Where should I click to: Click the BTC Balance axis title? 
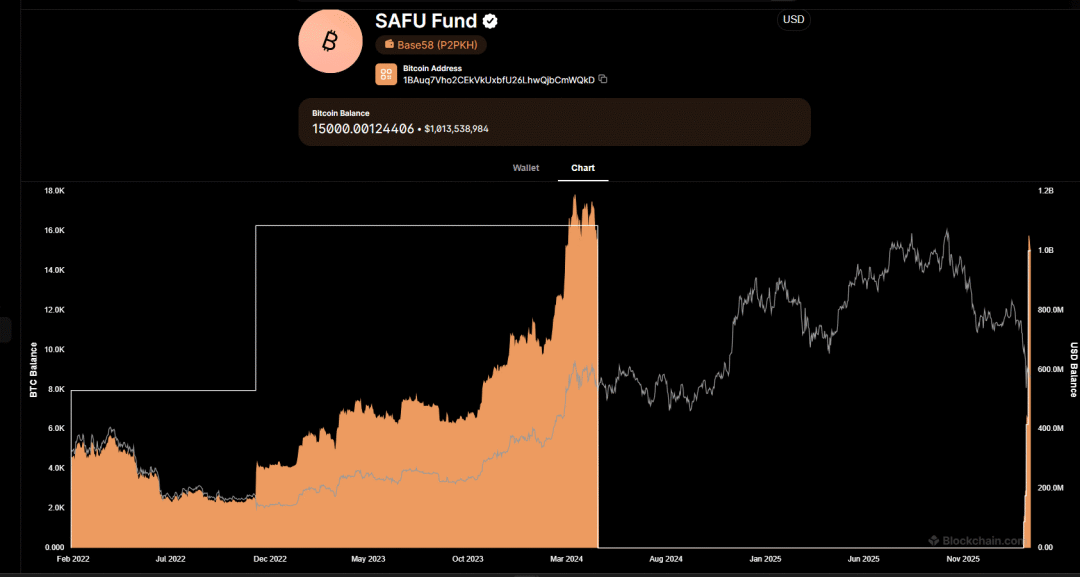click(x=33, y=369)
